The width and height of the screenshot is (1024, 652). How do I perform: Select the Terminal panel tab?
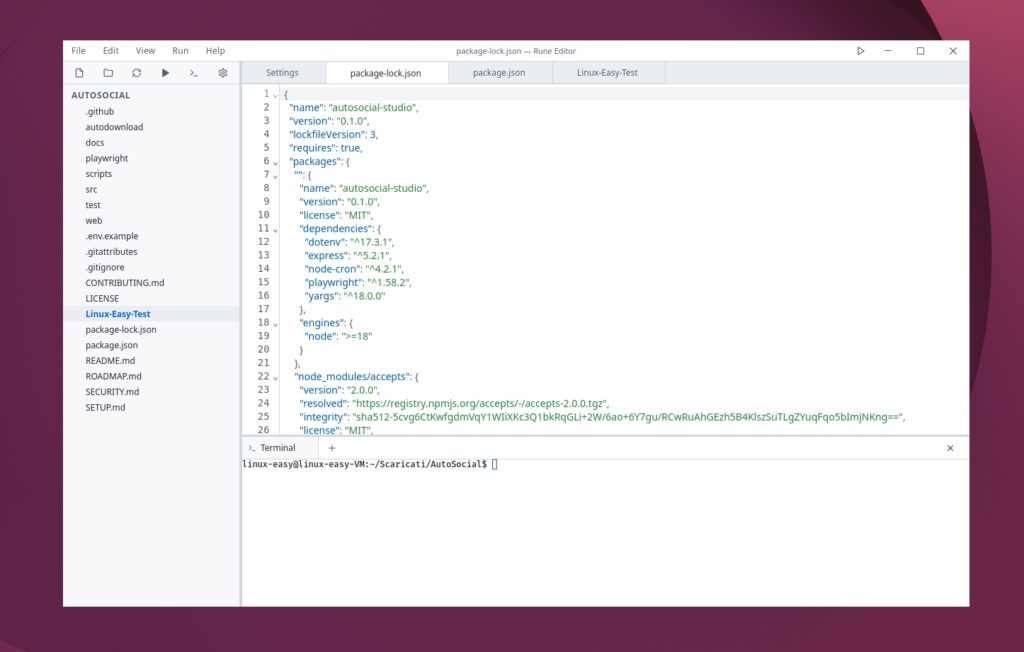(x=278, y=448)
